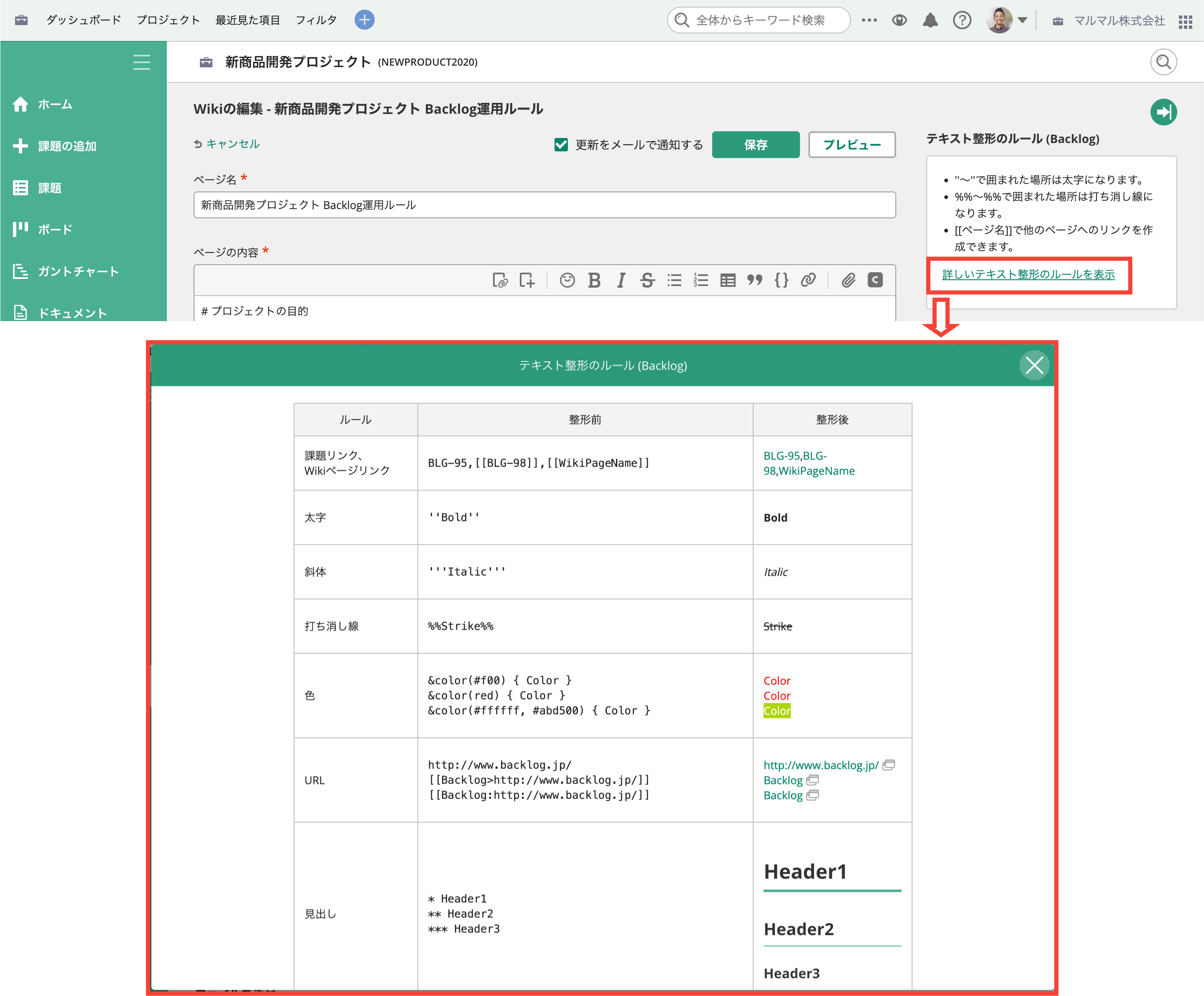Click the プレビュー button
The width and height of the screenshot is (1204, 996).
pos(852,145)
